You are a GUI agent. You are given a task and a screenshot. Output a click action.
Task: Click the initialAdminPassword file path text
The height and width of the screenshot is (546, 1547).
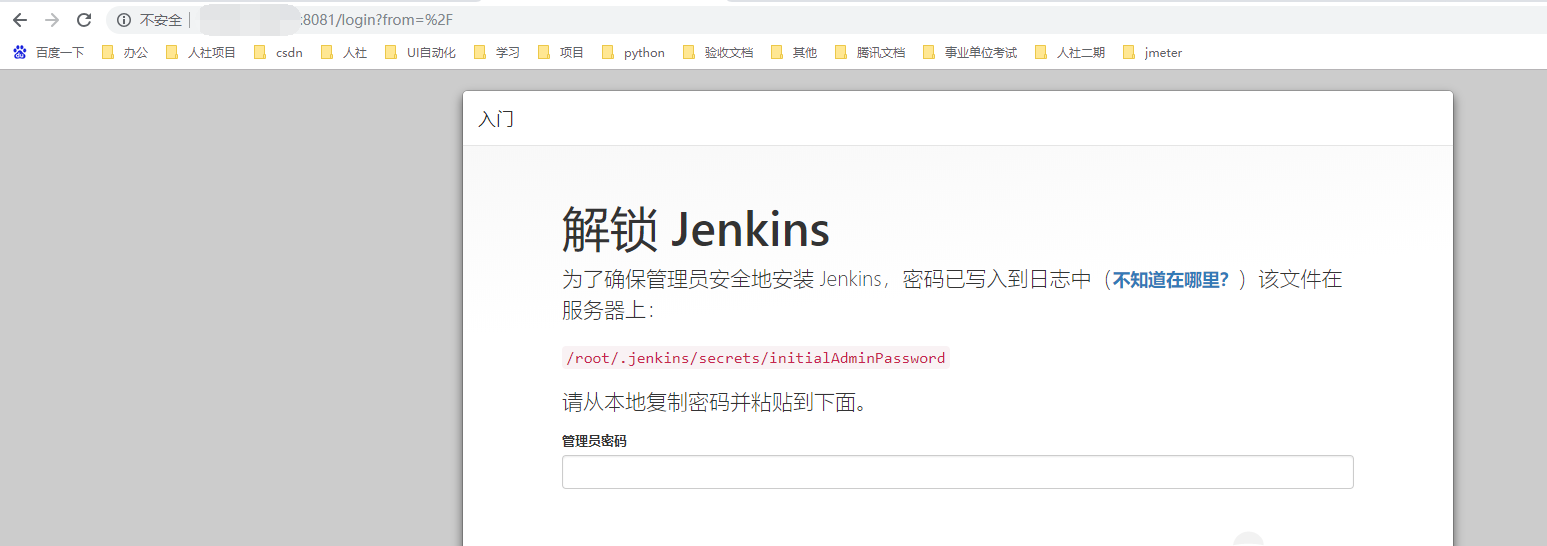[755, 358]
